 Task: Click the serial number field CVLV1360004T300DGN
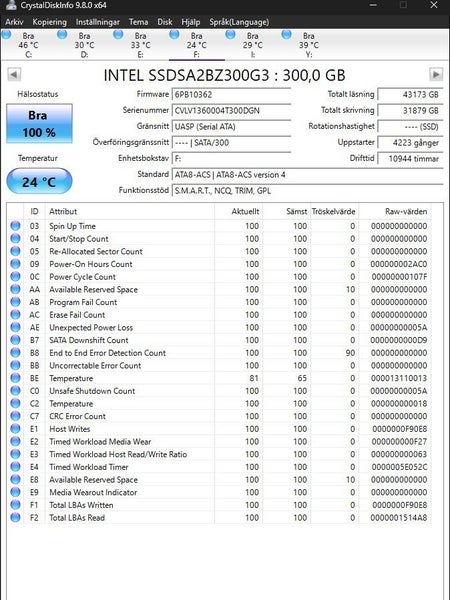pos(231,111)
